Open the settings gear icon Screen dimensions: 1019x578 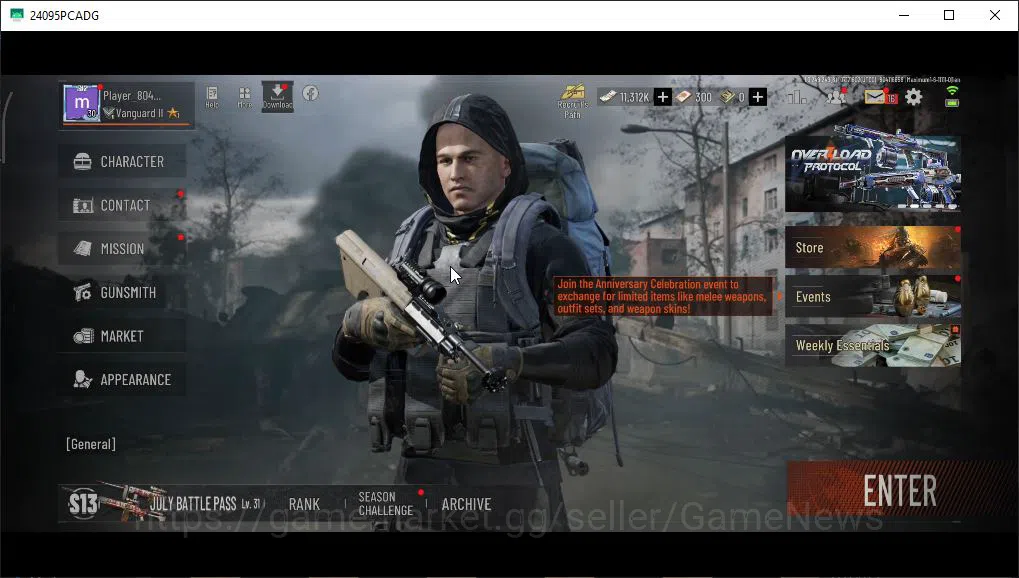914,97
